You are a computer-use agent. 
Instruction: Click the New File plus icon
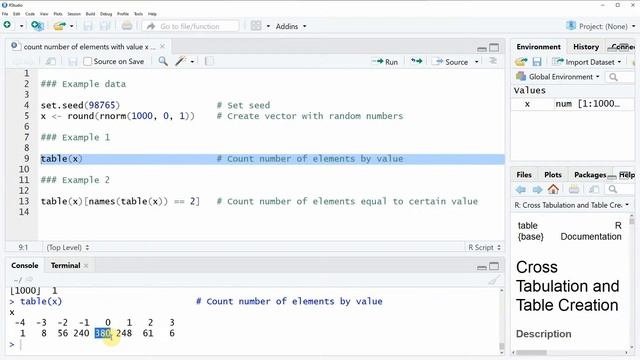(7, 25)
